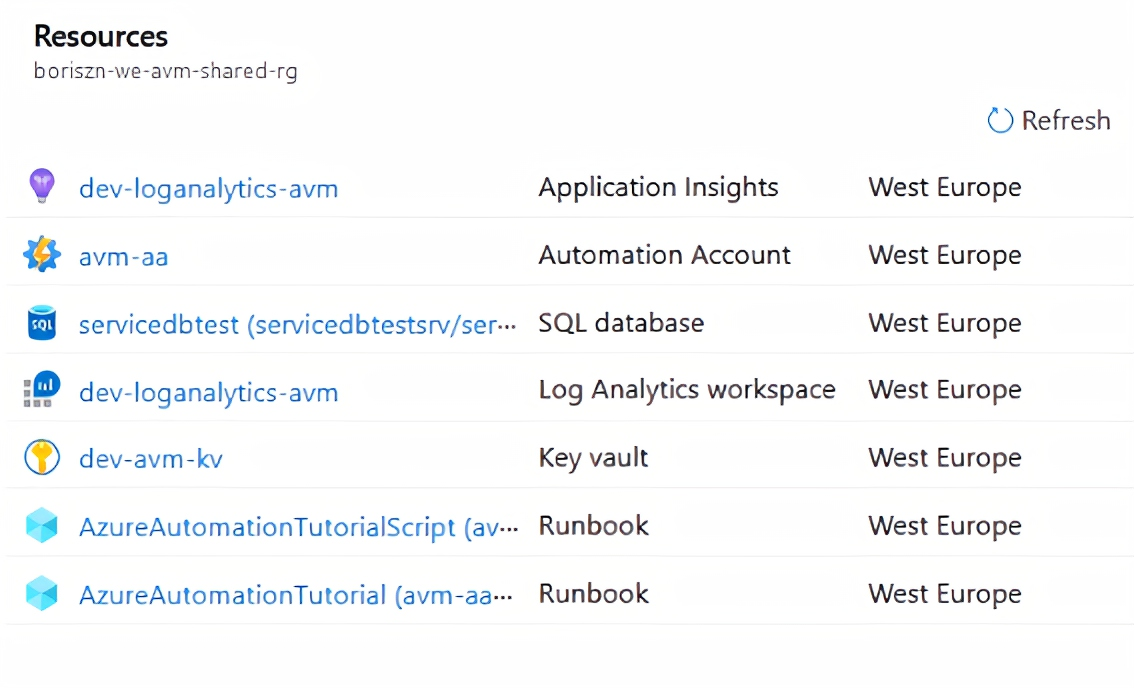This screenshot has height=688, width=1134.
Task: Click the icon beside AzureAutomationTutorial (avm-aa
Action: pos(41,594)
